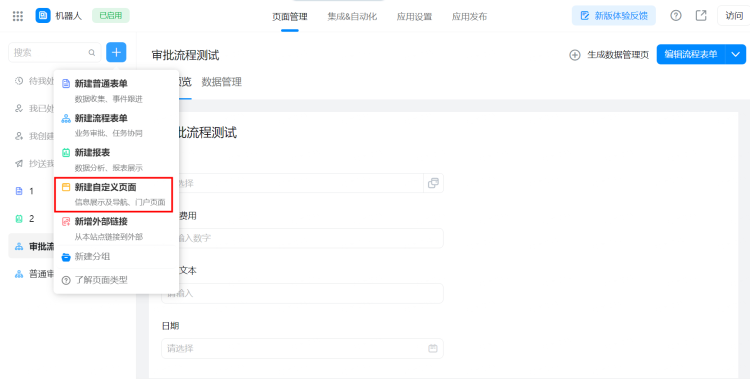Click the 访问 button
Viewport: 750px width, 379px height.
click(x=734, y=16)
